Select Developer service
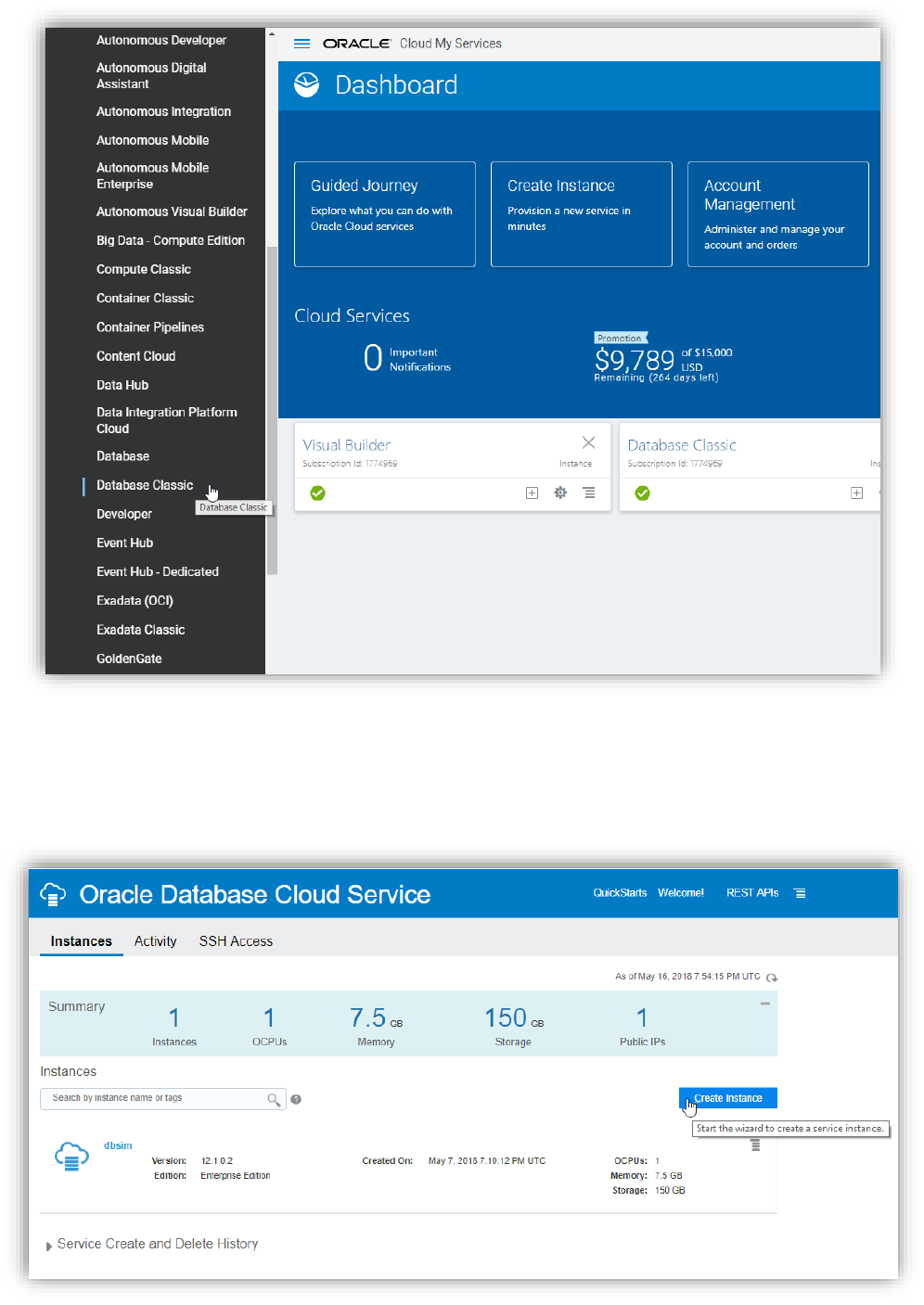 pos(124,514)
